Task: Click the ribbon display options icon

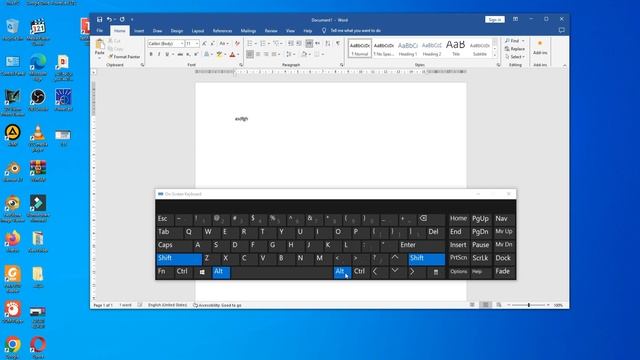Action: click(516, 19)
